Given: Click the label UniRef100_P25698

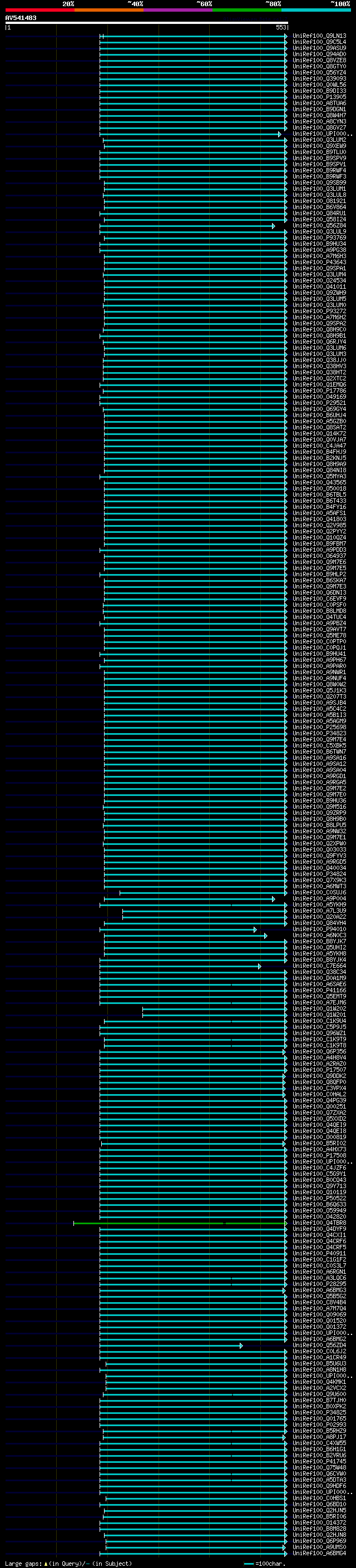Looking at the screenshot, I should (x=319, y=728).
